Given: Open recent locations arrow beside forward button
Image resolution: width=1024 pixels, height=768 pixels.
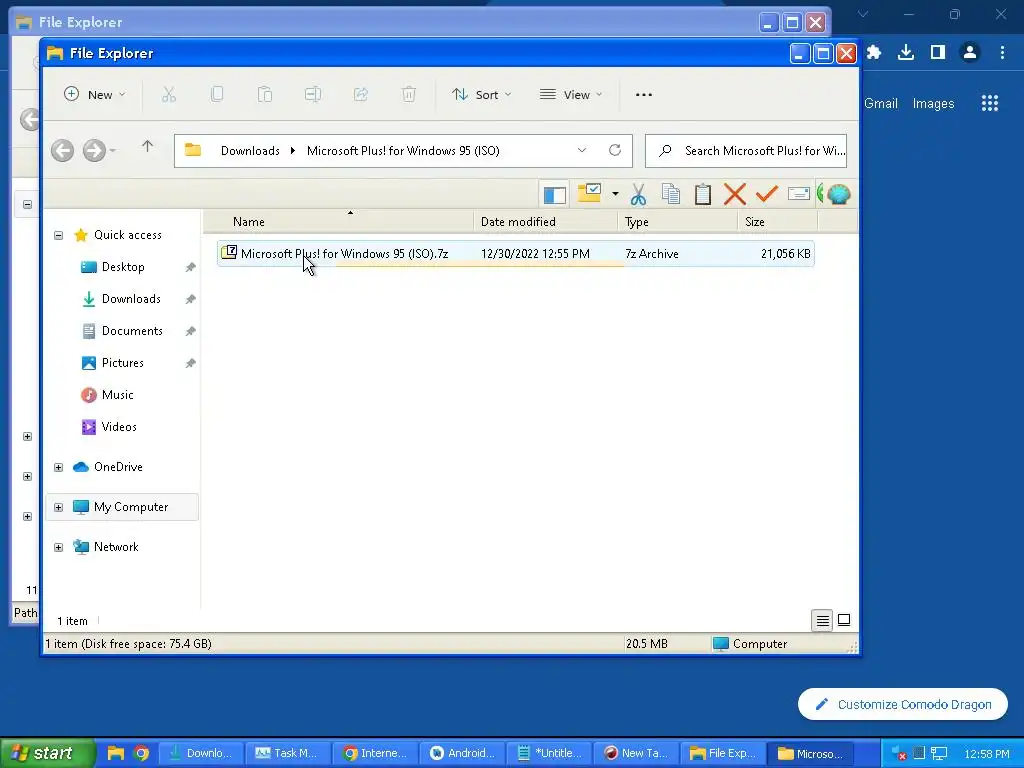Looking at the screenshot, I should (113, 151).
